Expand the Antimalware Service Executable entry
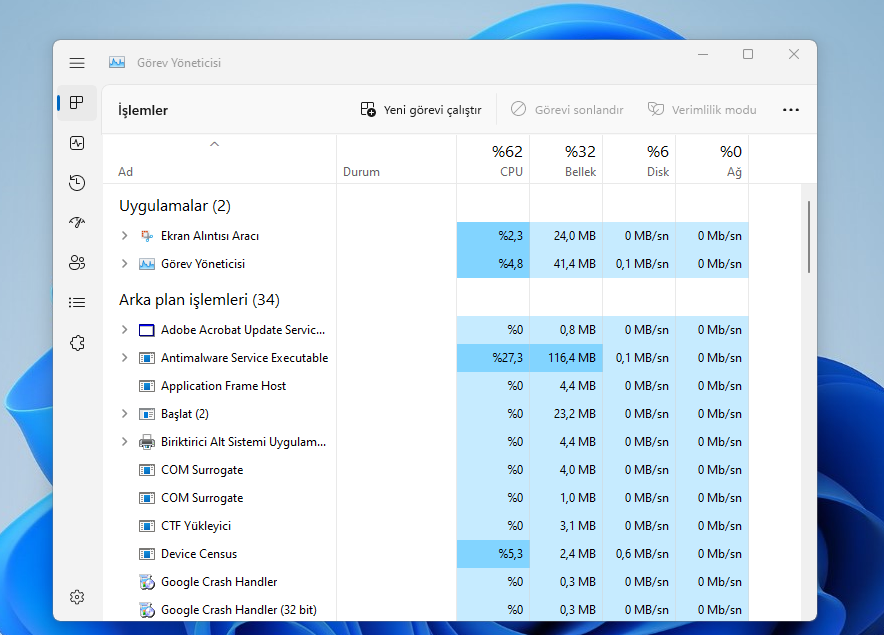 coord(124,358)
